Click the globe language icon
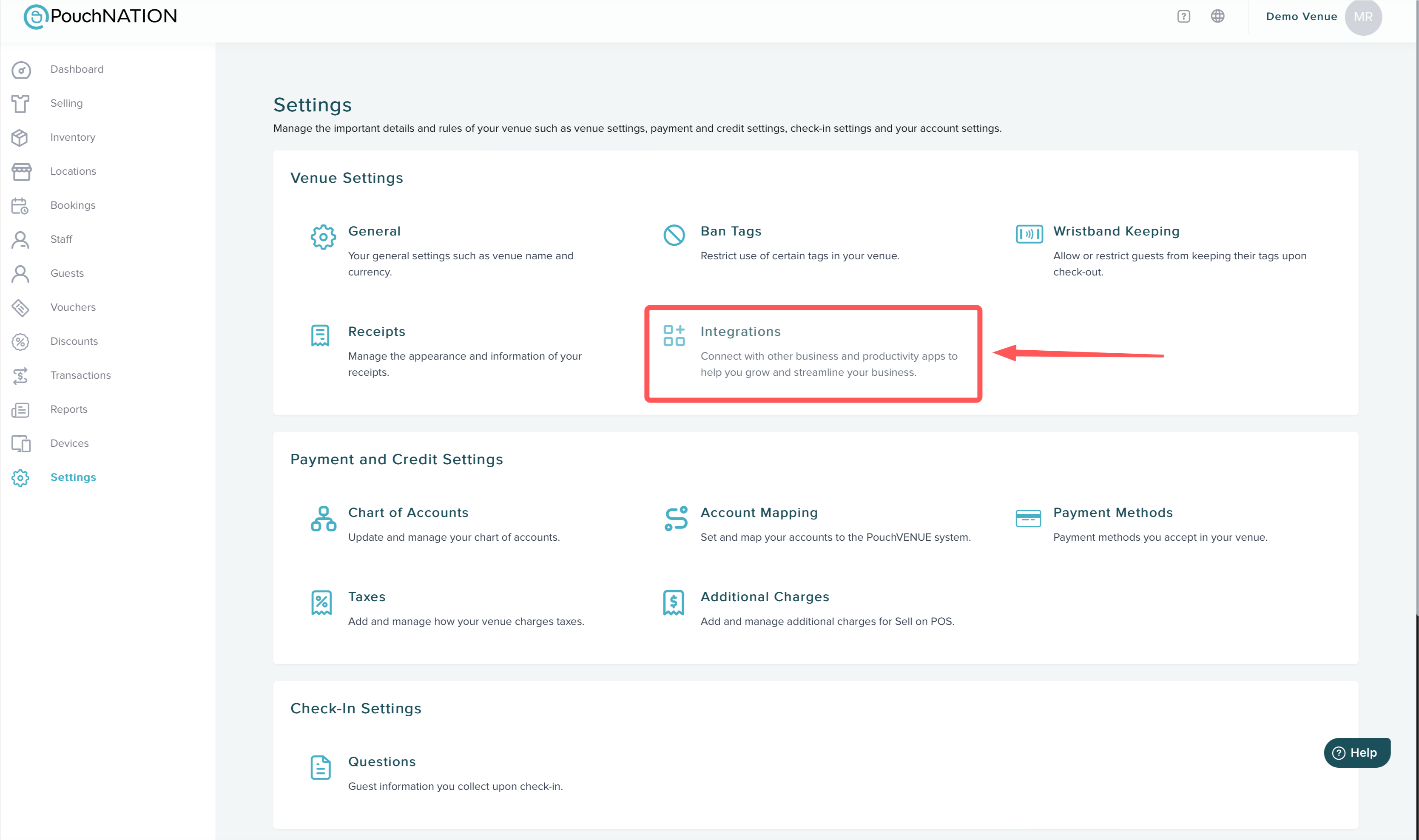This screenshot has width=1419, height=840. (1217, 17)
